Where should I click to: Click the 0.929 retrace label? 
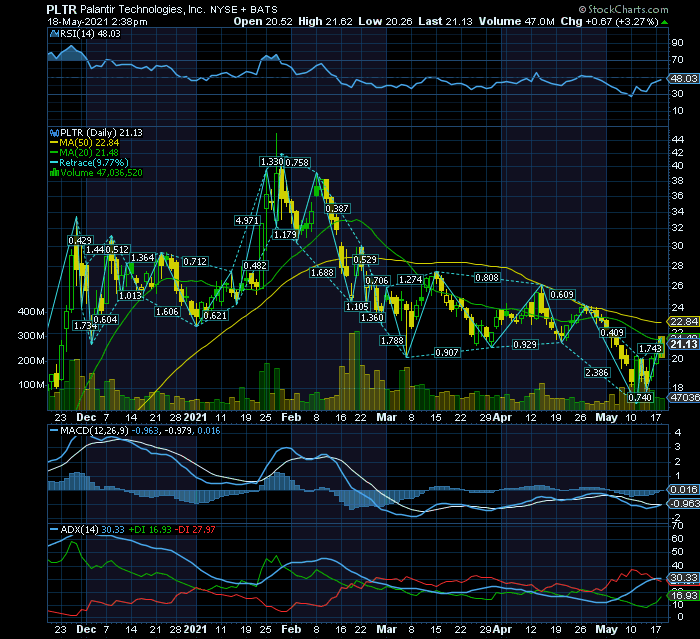point(525,345)
